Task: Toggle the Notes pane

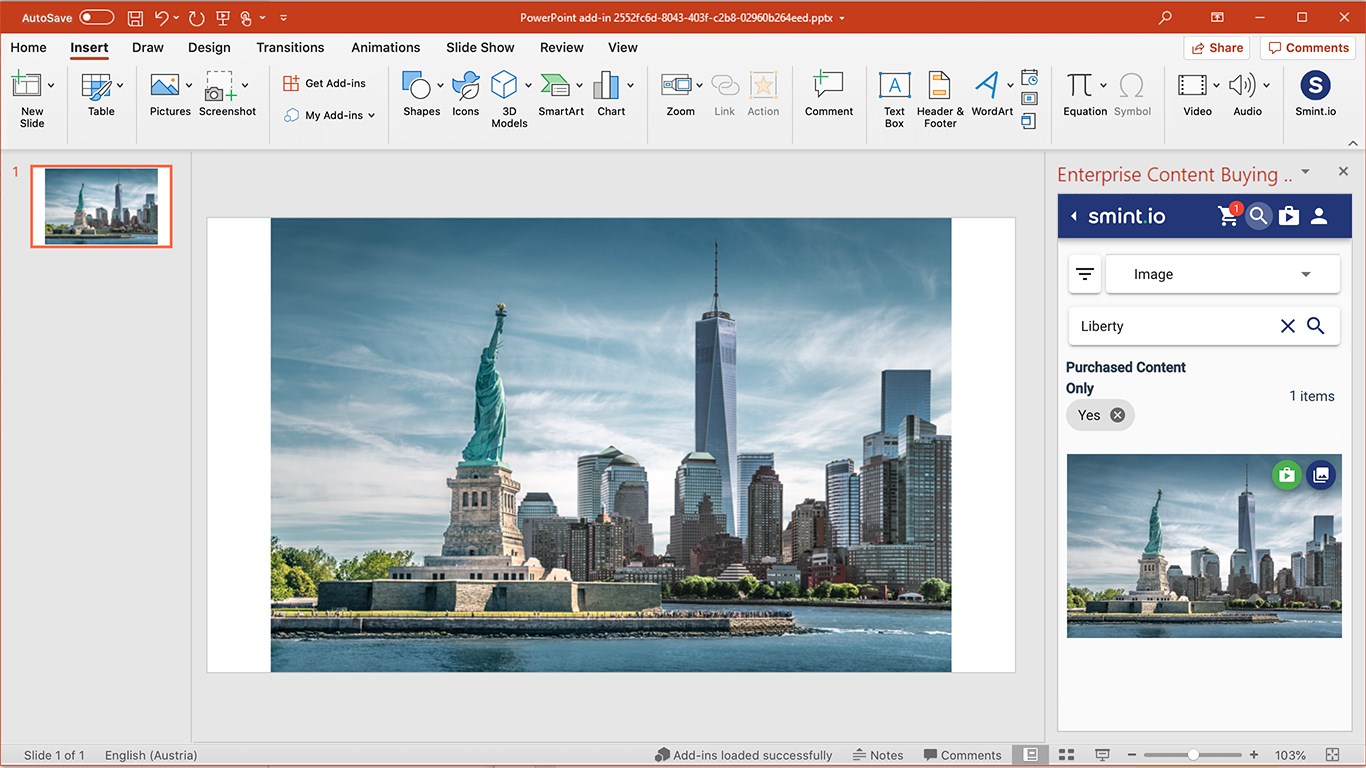Action: [878, 755]
